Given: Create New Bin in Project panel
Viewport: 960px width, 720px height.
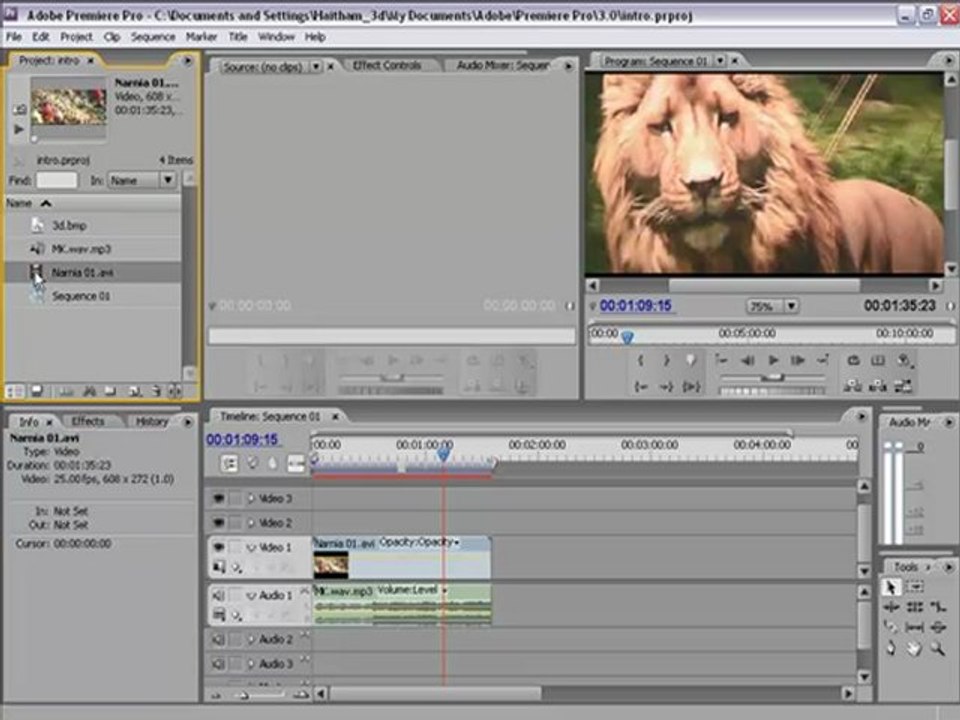Looking at the screenshot, I should [110, 391].
